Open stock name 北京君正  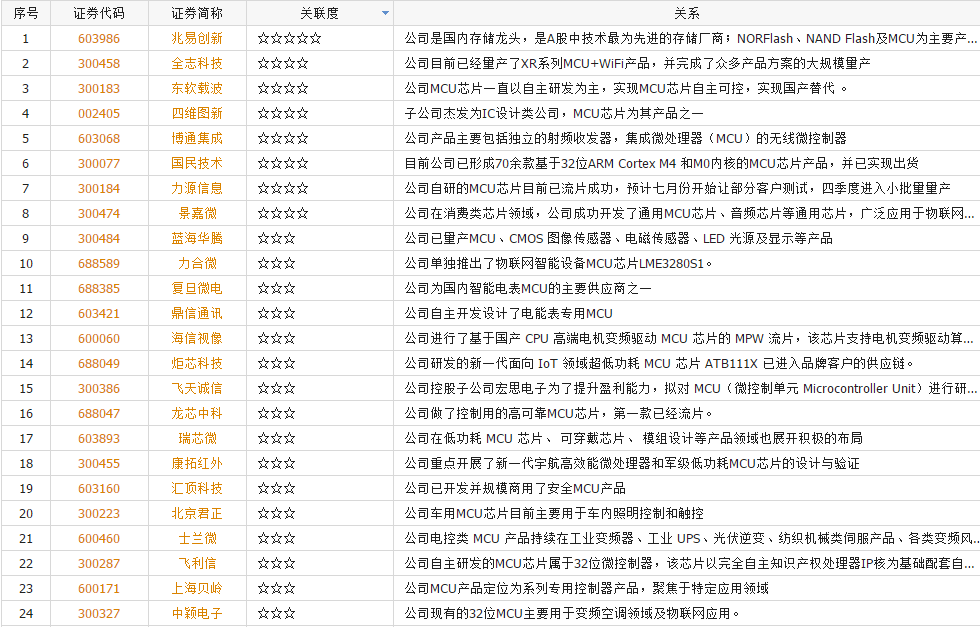click(197, 513)
